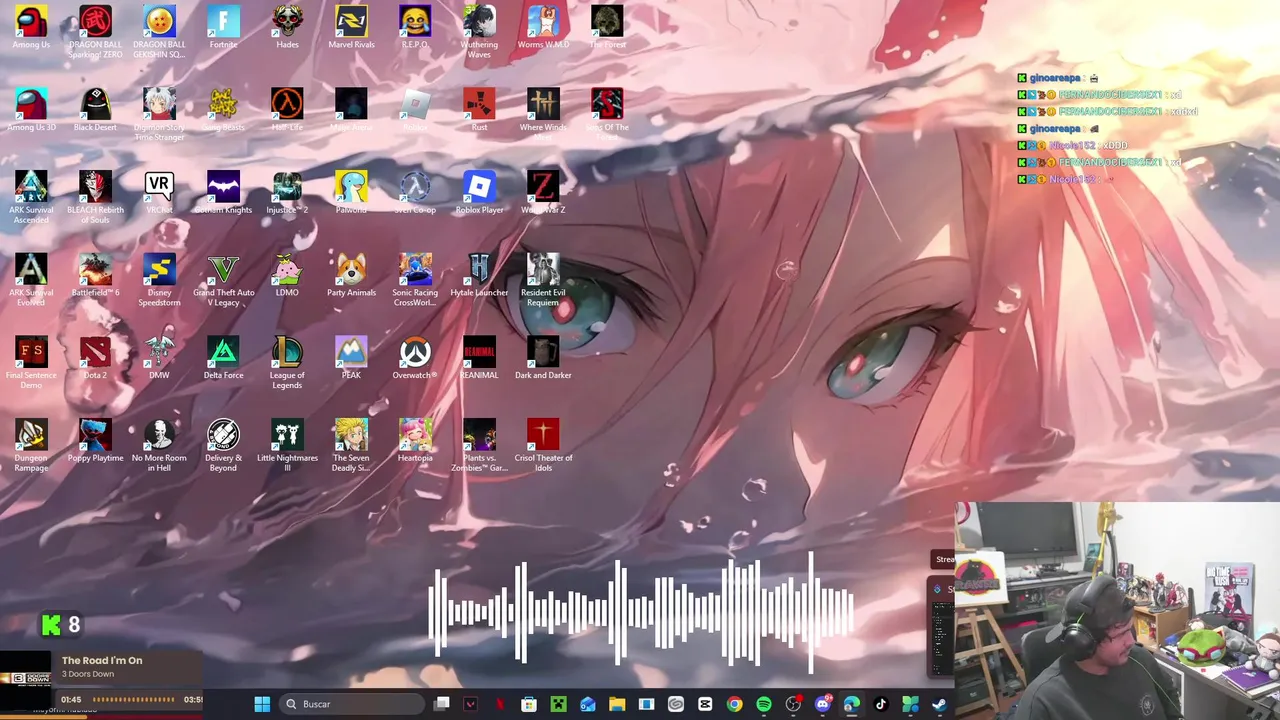
Task: Open Task View from the taskbar
Action: pyautogui.click(x=442, y=704)
